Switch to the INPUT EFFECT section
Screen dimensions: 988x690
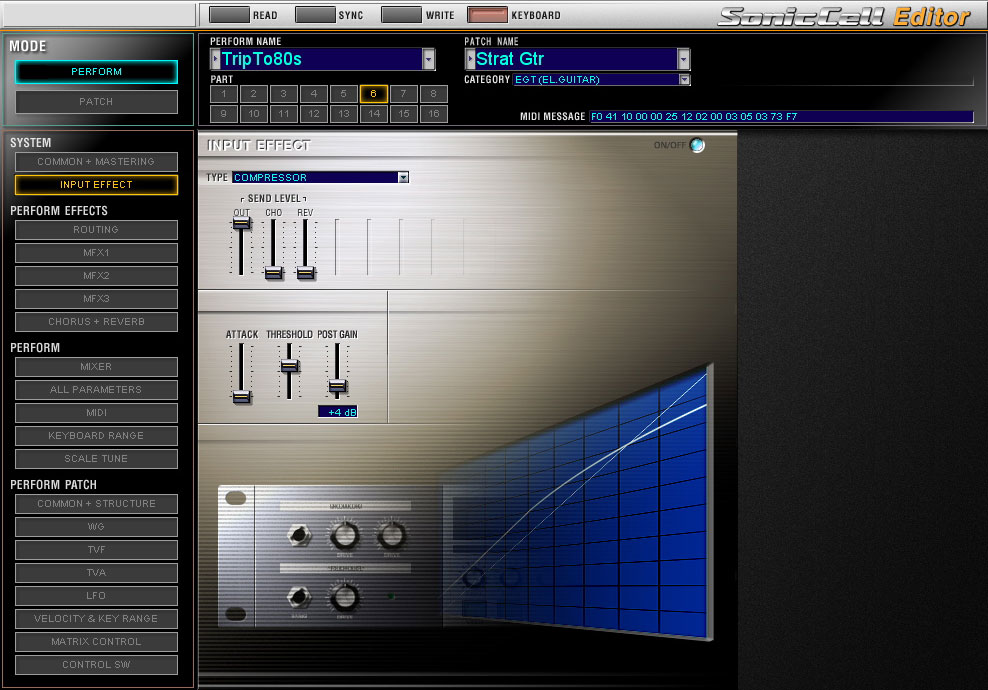96,184
